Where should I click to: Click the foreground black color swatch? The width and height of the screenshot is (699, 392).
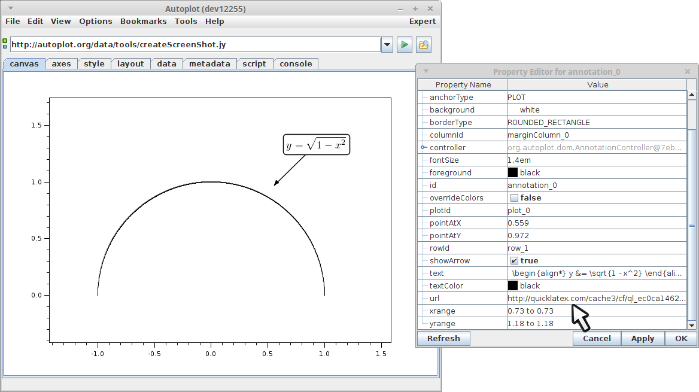pyautogui.click(x=513, y=173)
